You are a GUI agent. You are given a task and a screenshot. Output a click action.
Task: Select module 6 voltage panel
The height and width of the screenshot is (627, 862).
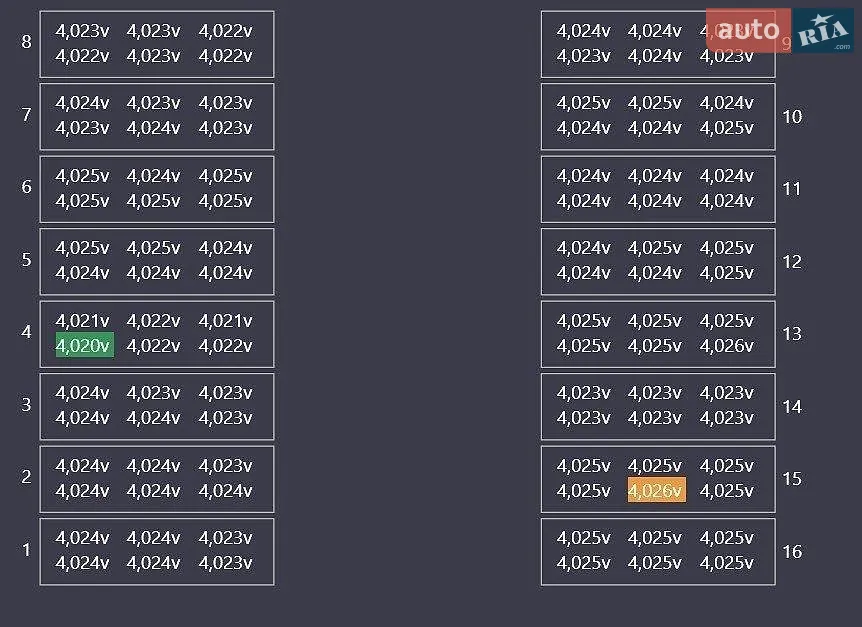point(157,189)
